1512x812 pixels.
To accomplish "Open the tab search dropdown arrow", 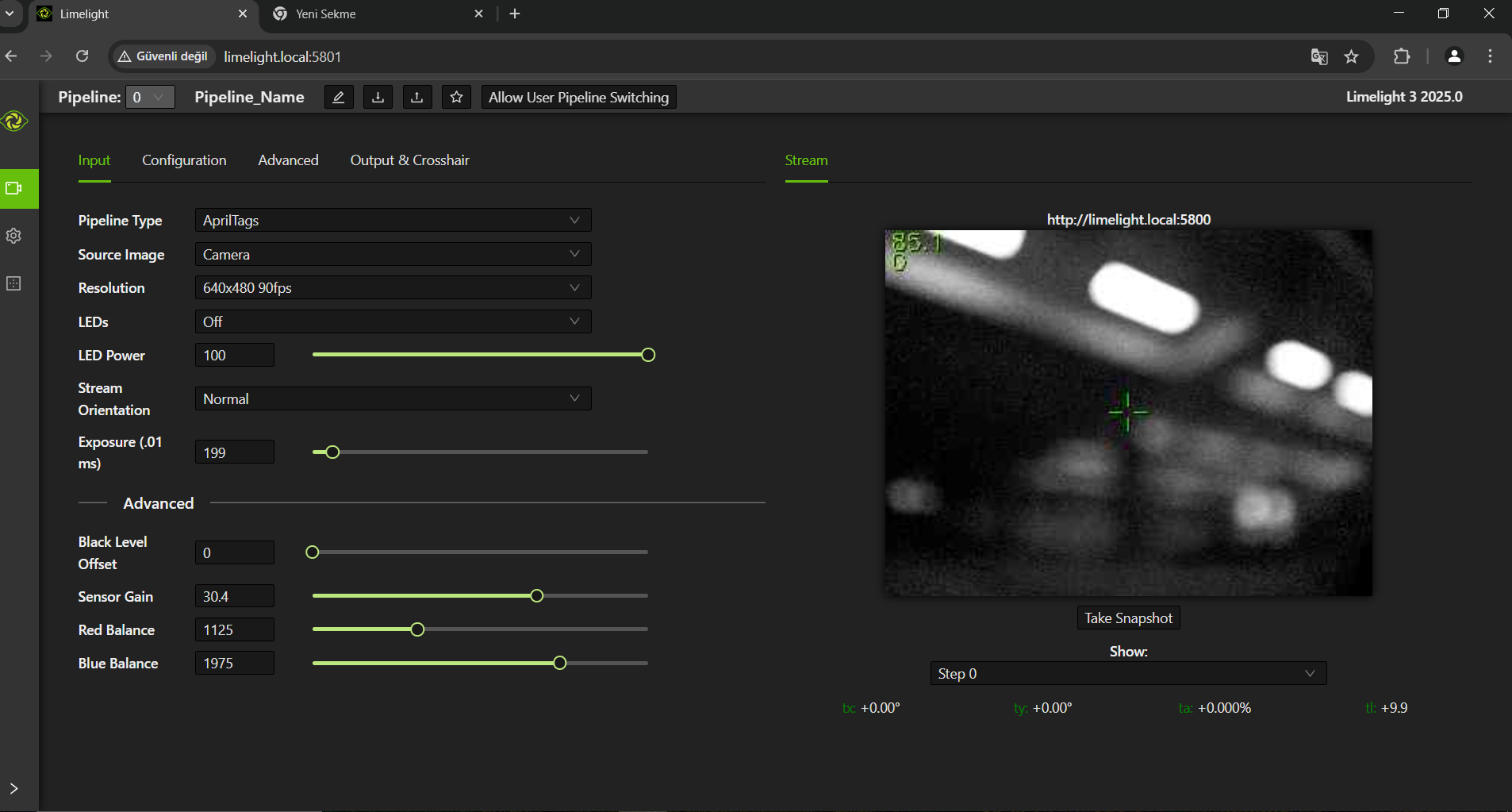I will pos(10,13).
